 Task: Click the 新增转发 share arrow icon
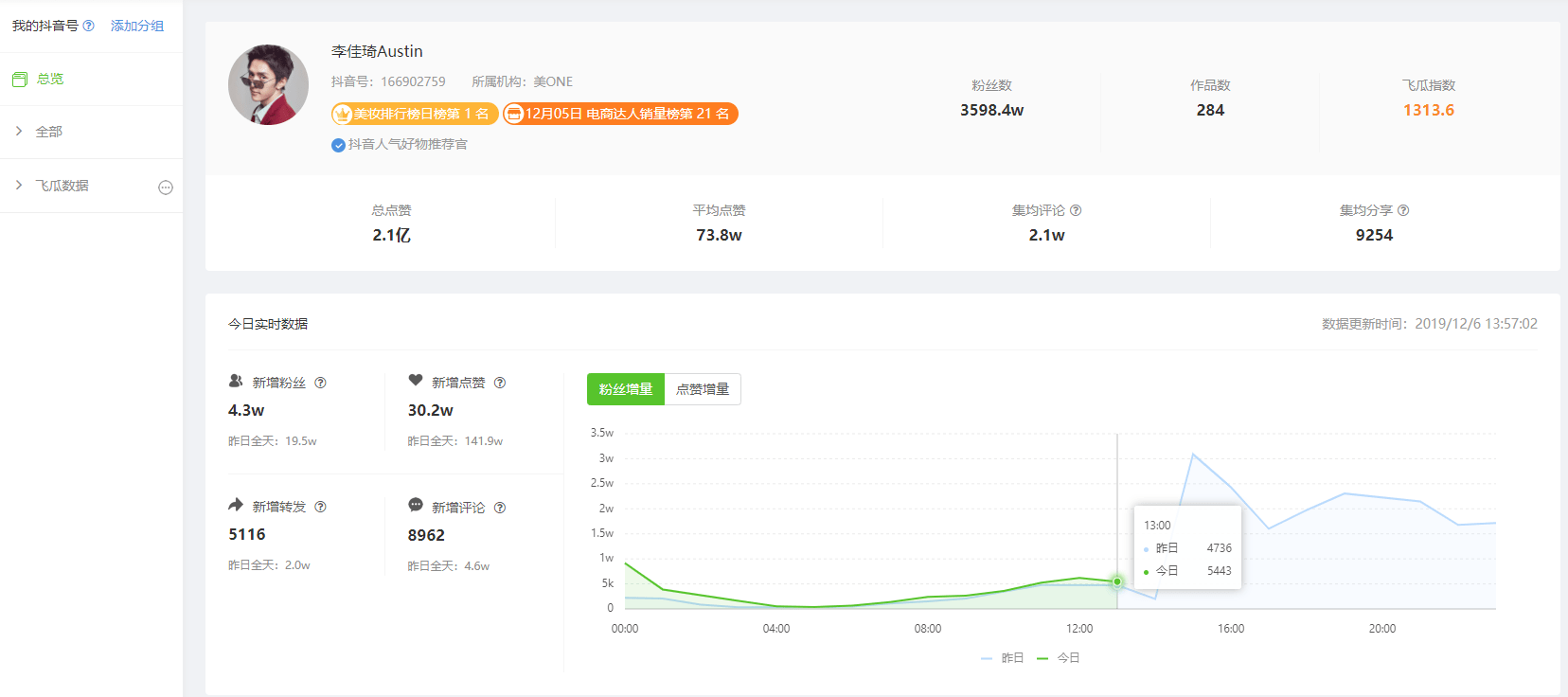pos(236,505)
